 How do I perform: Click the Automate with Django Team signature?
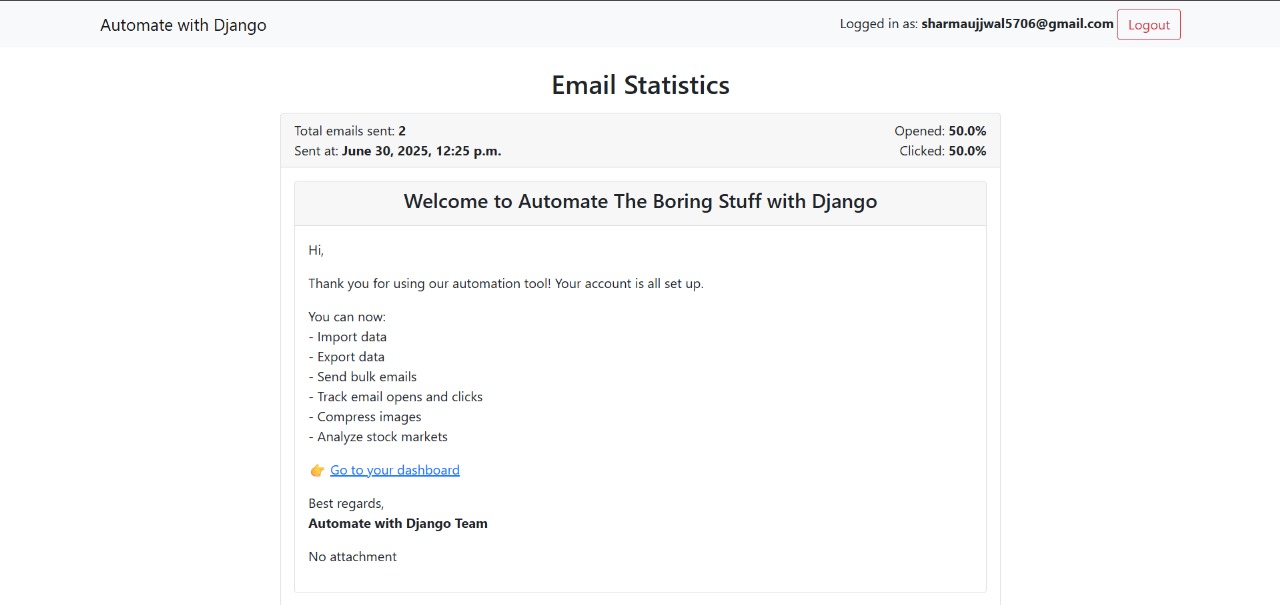398,524
